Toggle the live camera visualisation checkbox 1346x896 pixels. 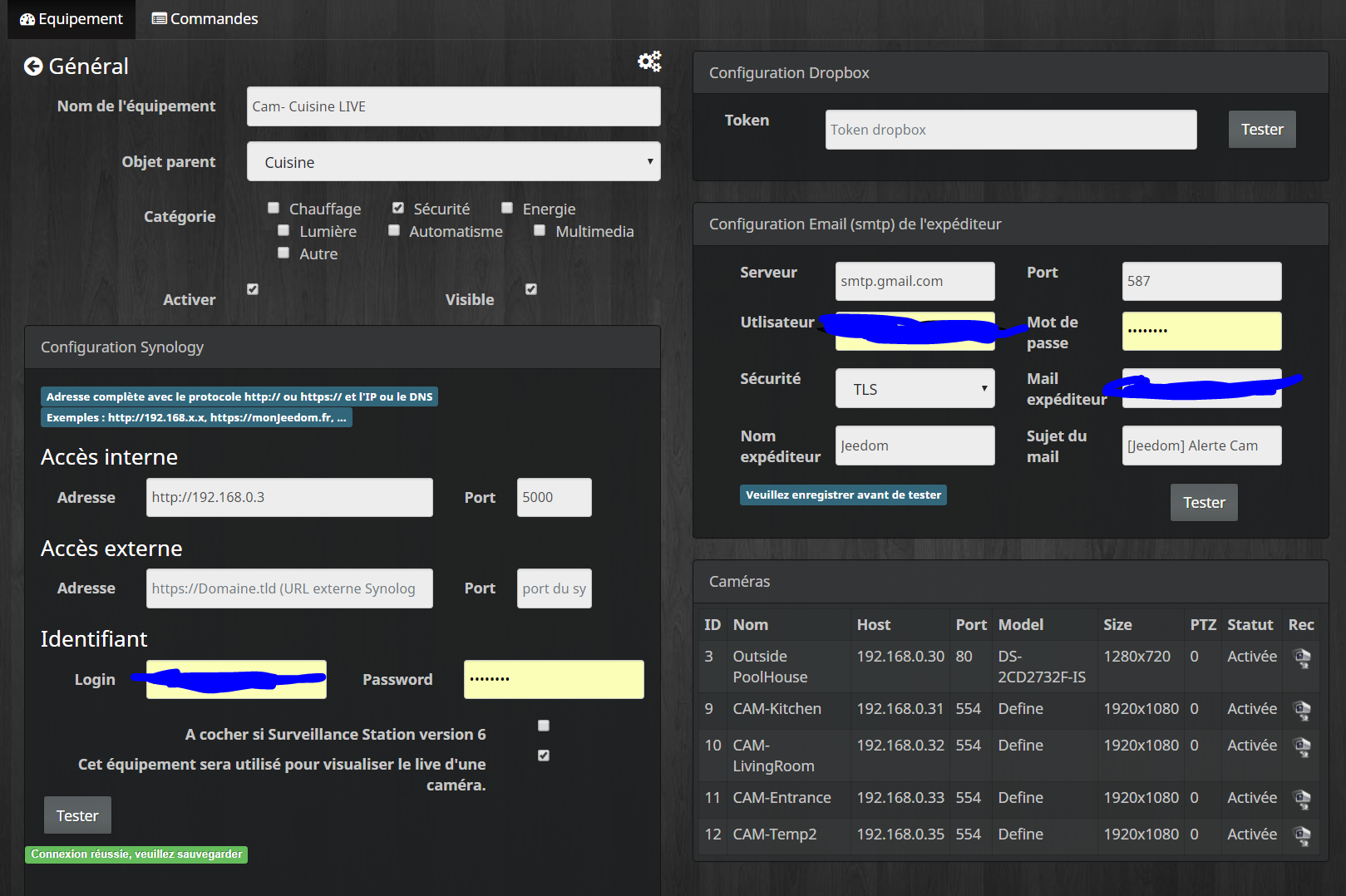point(544,756)
